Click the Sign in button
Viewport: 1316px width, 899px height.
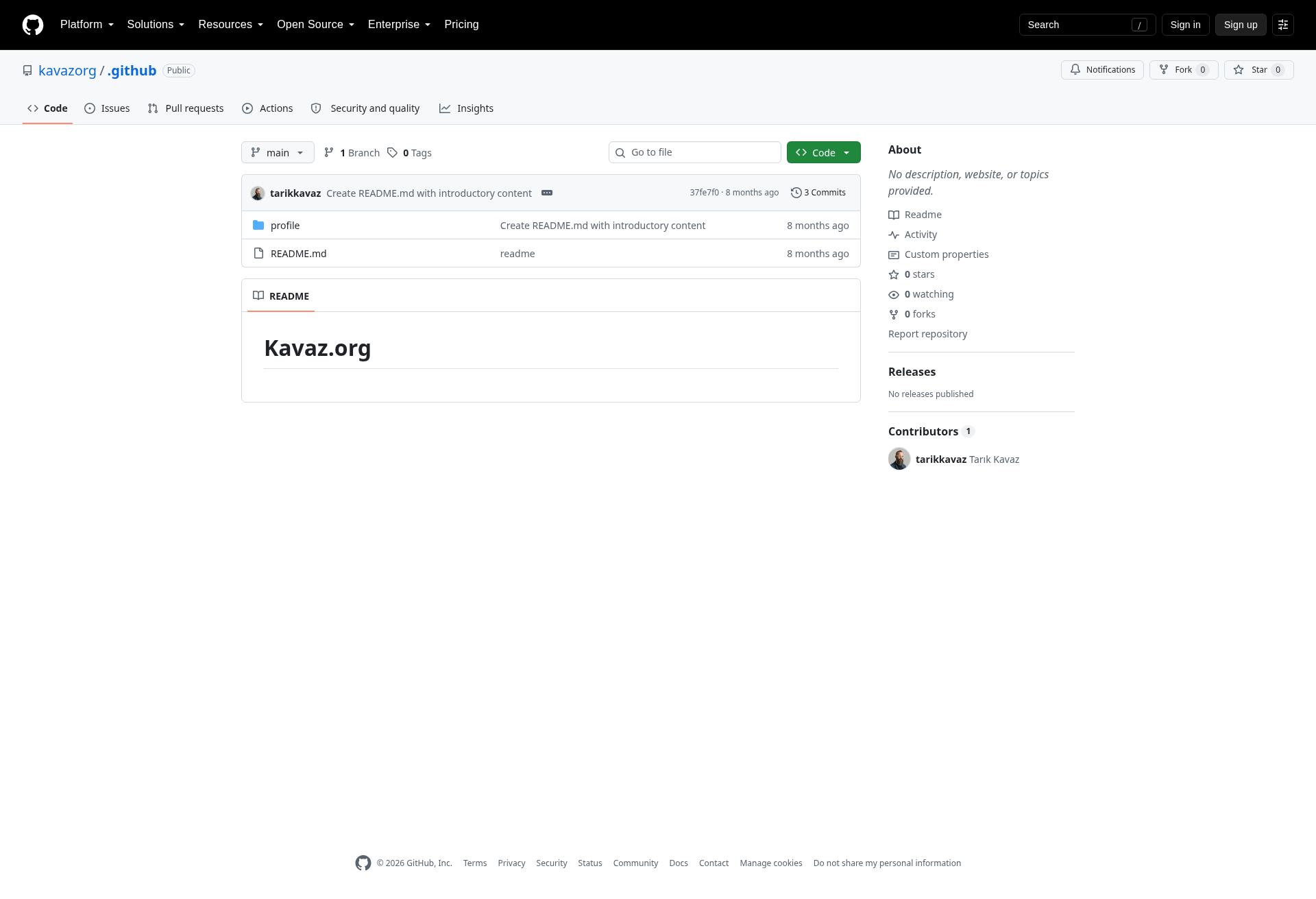coord(1185,25)
